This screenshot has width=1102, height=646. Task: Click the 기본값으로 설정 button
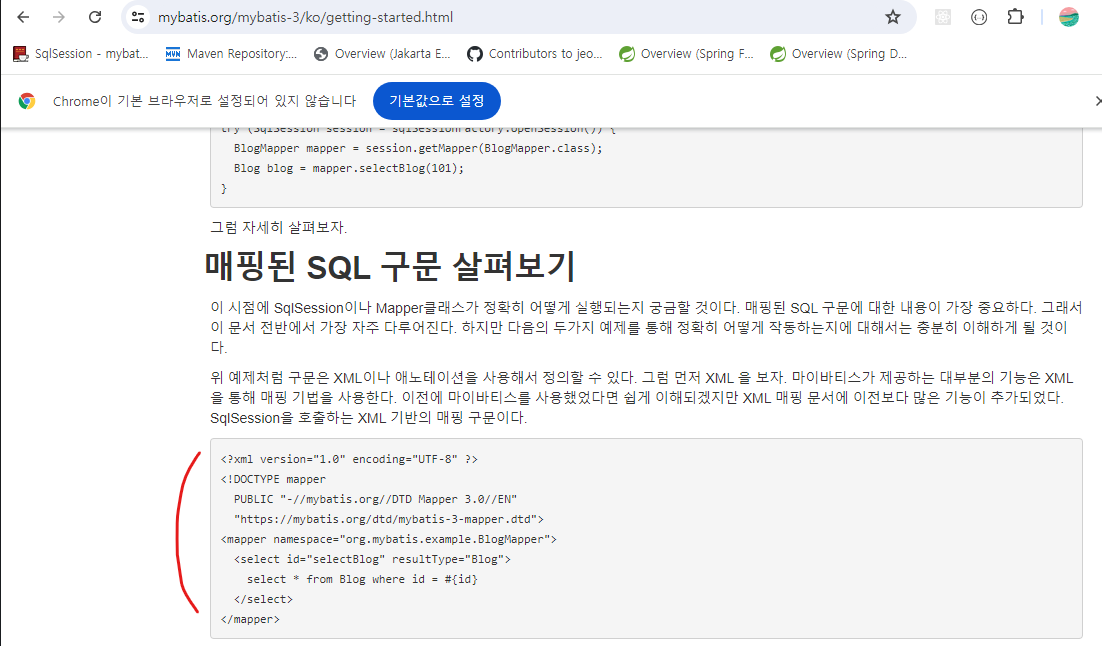[436, 101]
